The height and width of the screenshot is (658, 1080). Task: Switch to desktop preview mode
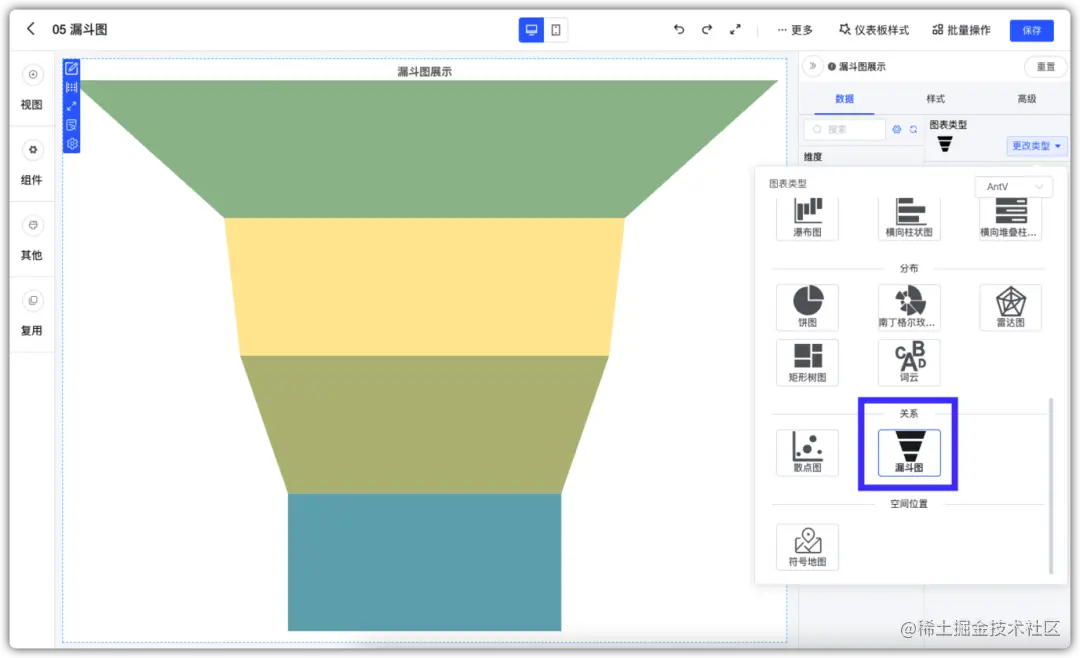531,30
